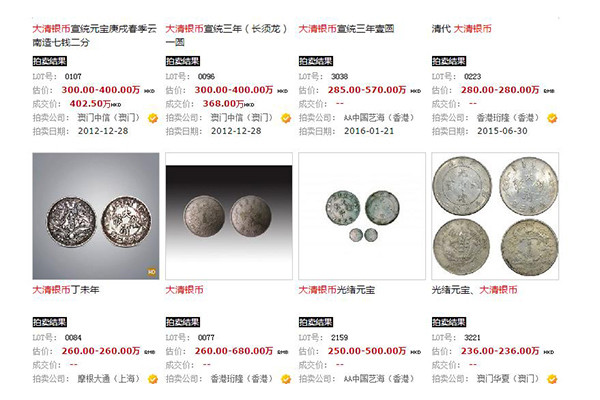
Task: Click the verified badge beside 澳门华夏（澳门）
Action: pyautogui.click(x=552, y=379)
